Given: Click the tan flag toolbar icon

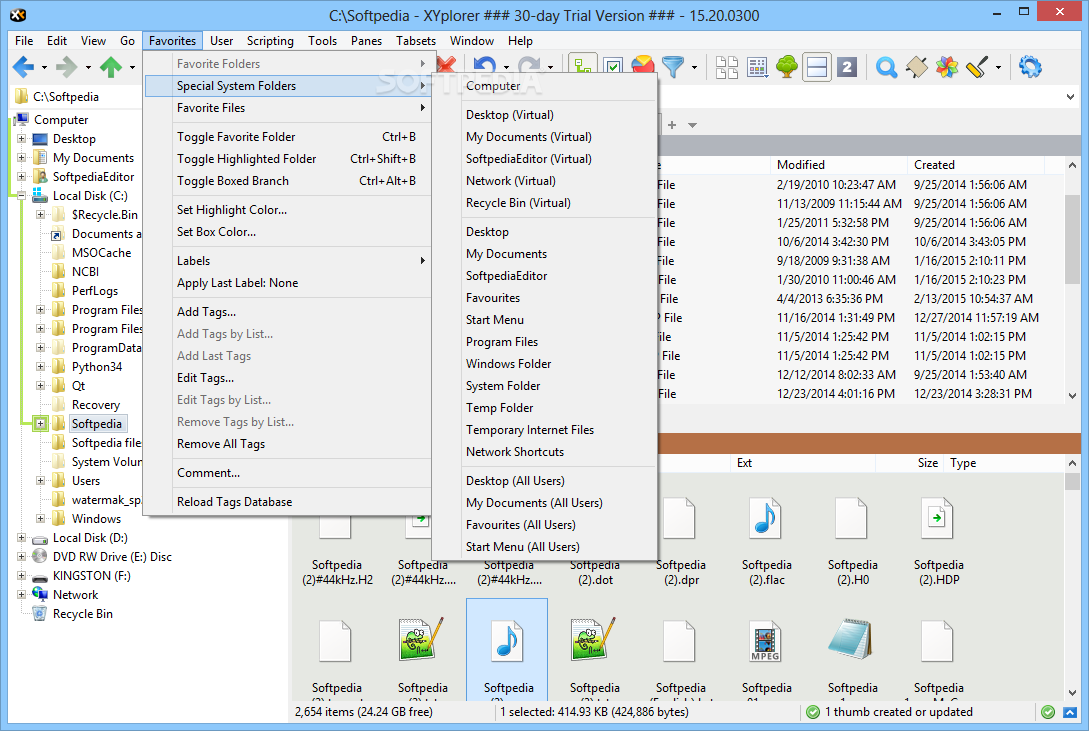Looking at the screenshot, I should [x=916, y=67].
